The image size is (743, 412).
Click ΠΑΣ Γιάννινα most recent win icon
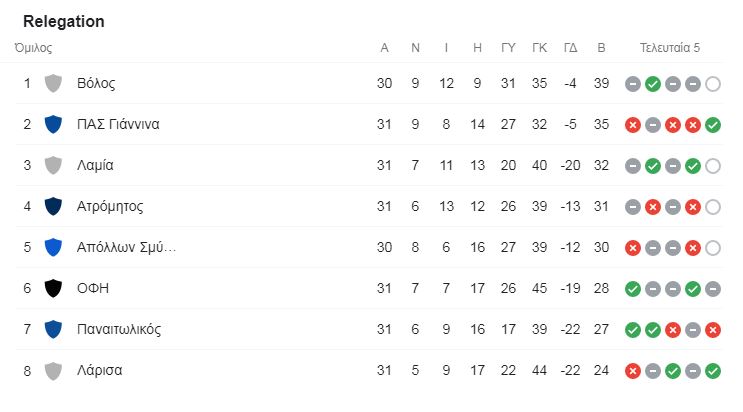[x=713, y=125]
